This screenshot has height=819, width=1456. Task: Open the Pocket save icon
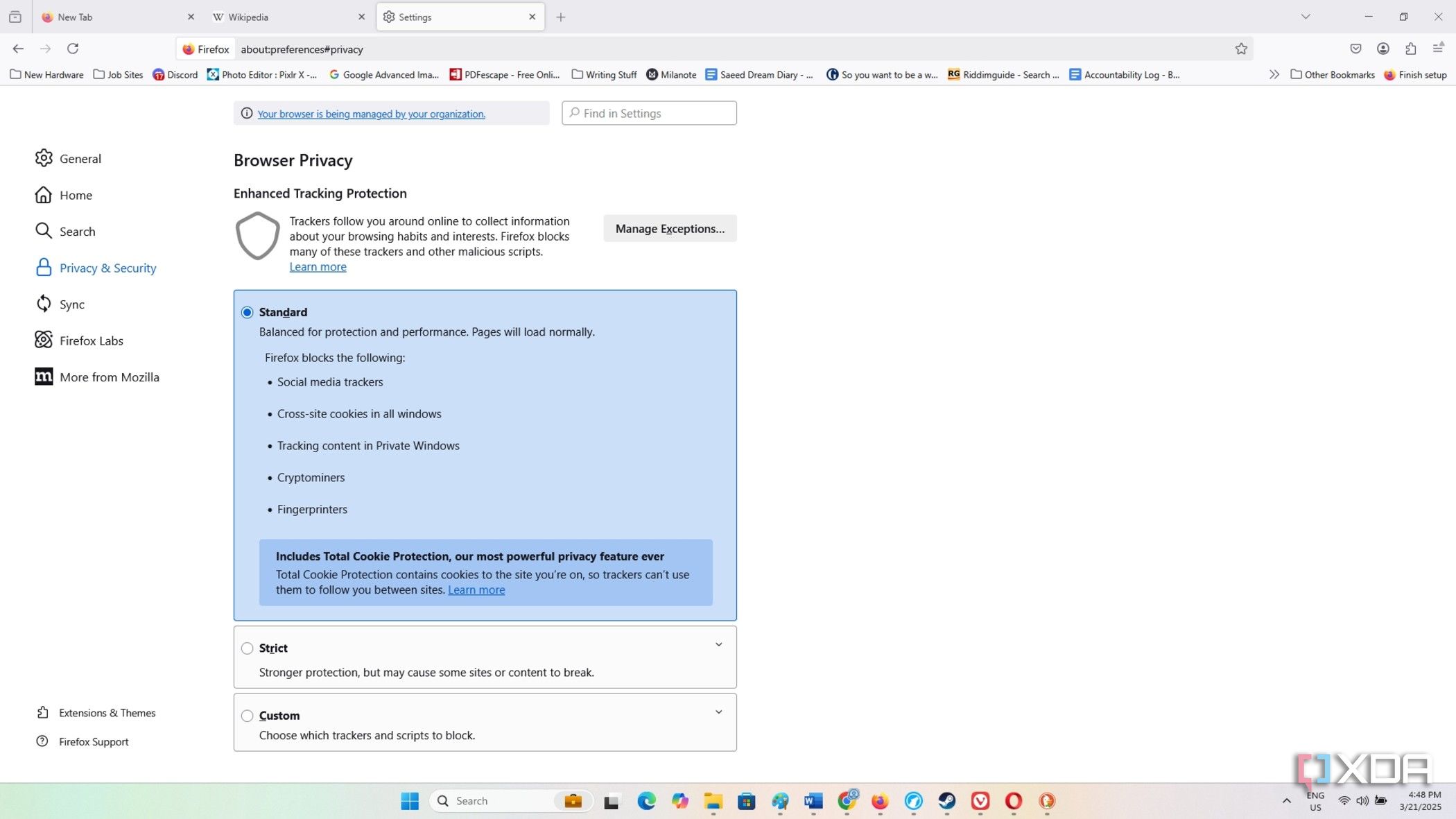coord(1355,49)
